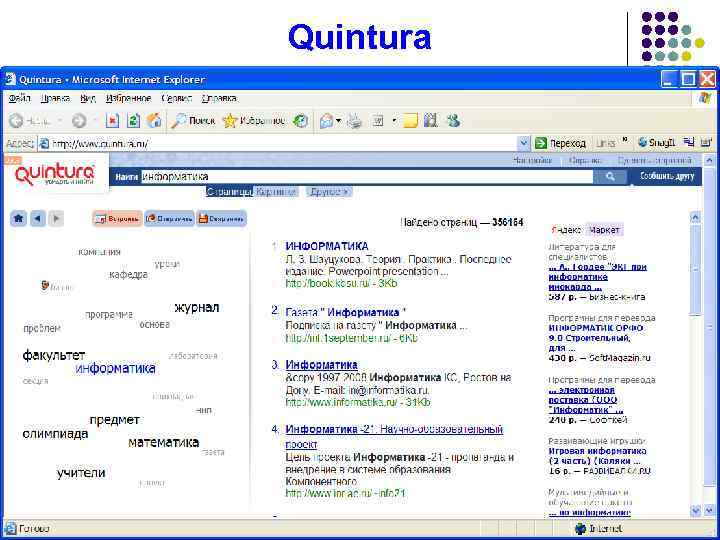Click the cloud back triangle button
This screenshot has height=540, width=720.
click(38, 219)
